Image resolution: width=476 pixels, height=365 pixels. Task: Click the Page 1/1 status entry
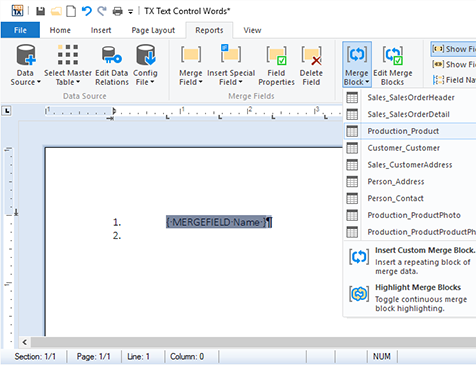[x=93, y=357]
